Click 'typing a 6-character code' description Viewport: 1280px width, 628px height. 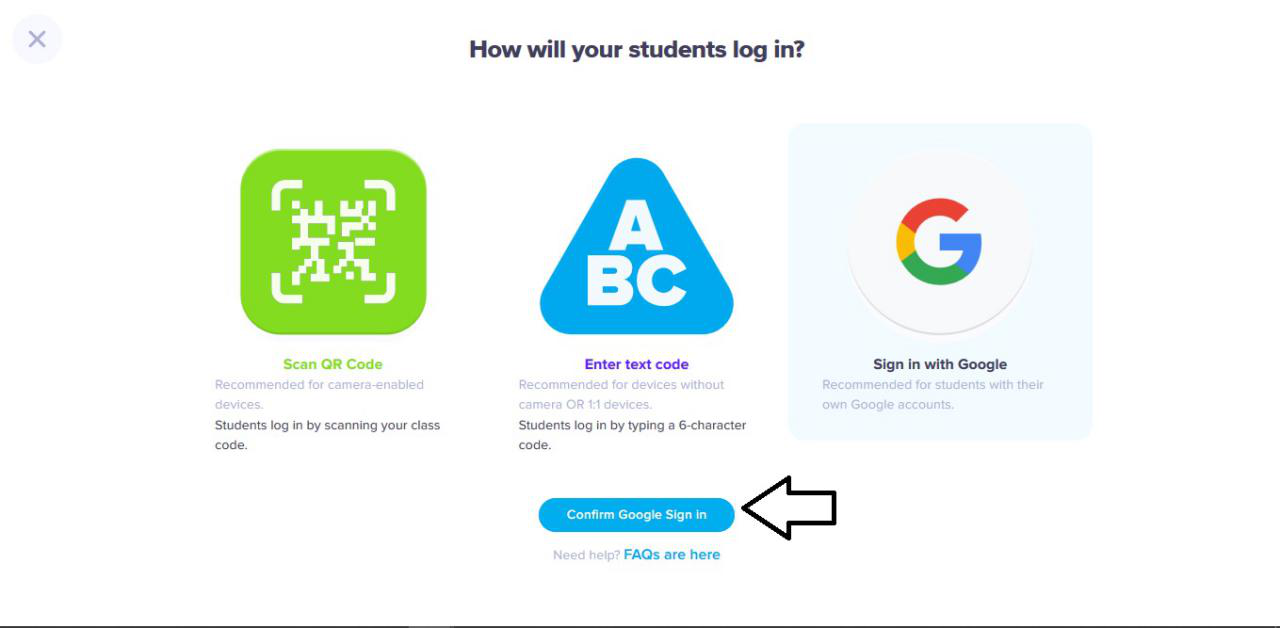[633, 435]
